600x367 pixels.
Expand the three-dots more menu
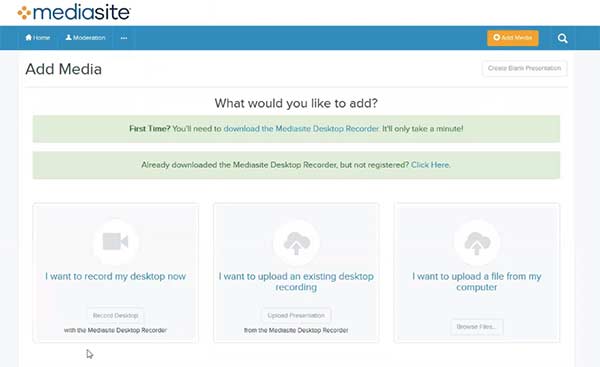click(124, 38)
